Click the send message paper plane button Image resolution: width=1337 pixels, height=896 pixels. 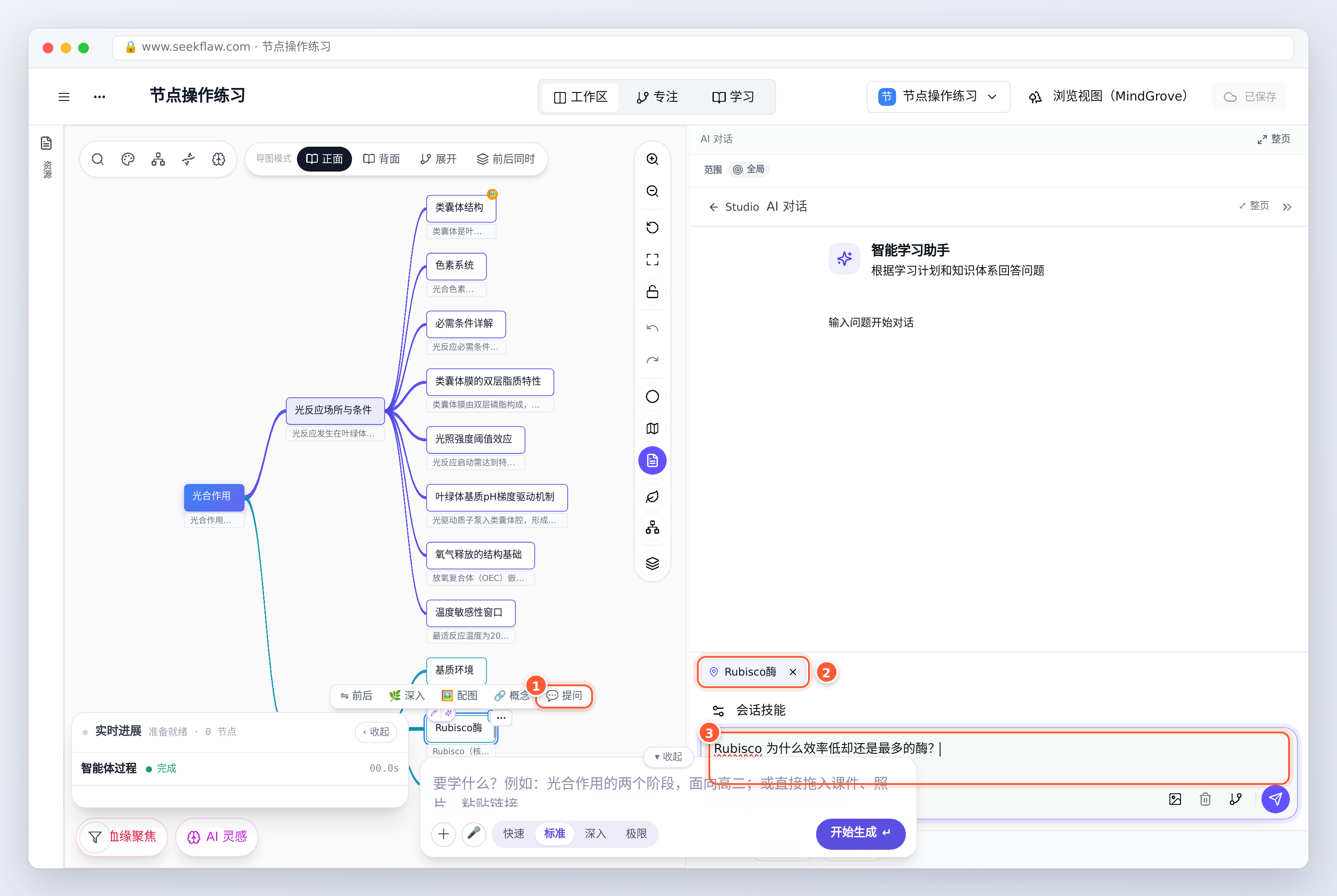pos(1275,799)
